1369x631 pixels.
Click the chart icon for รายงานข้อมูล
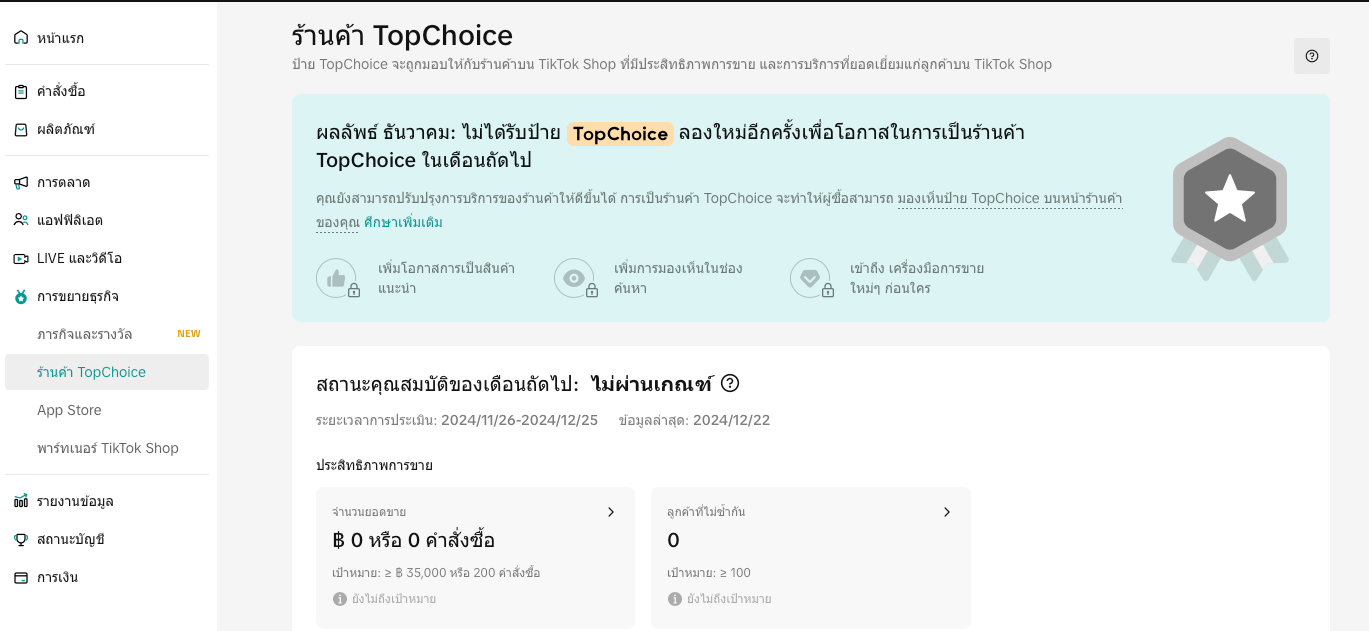[x=21, y=502]
